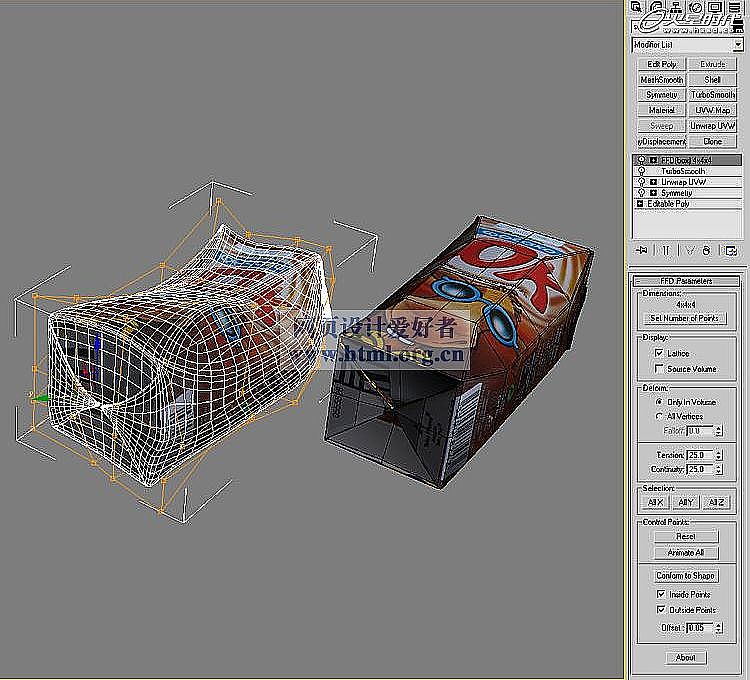750x680 pixels.
Task: Click Make Unique icon below stack
Action: point(689,250)
